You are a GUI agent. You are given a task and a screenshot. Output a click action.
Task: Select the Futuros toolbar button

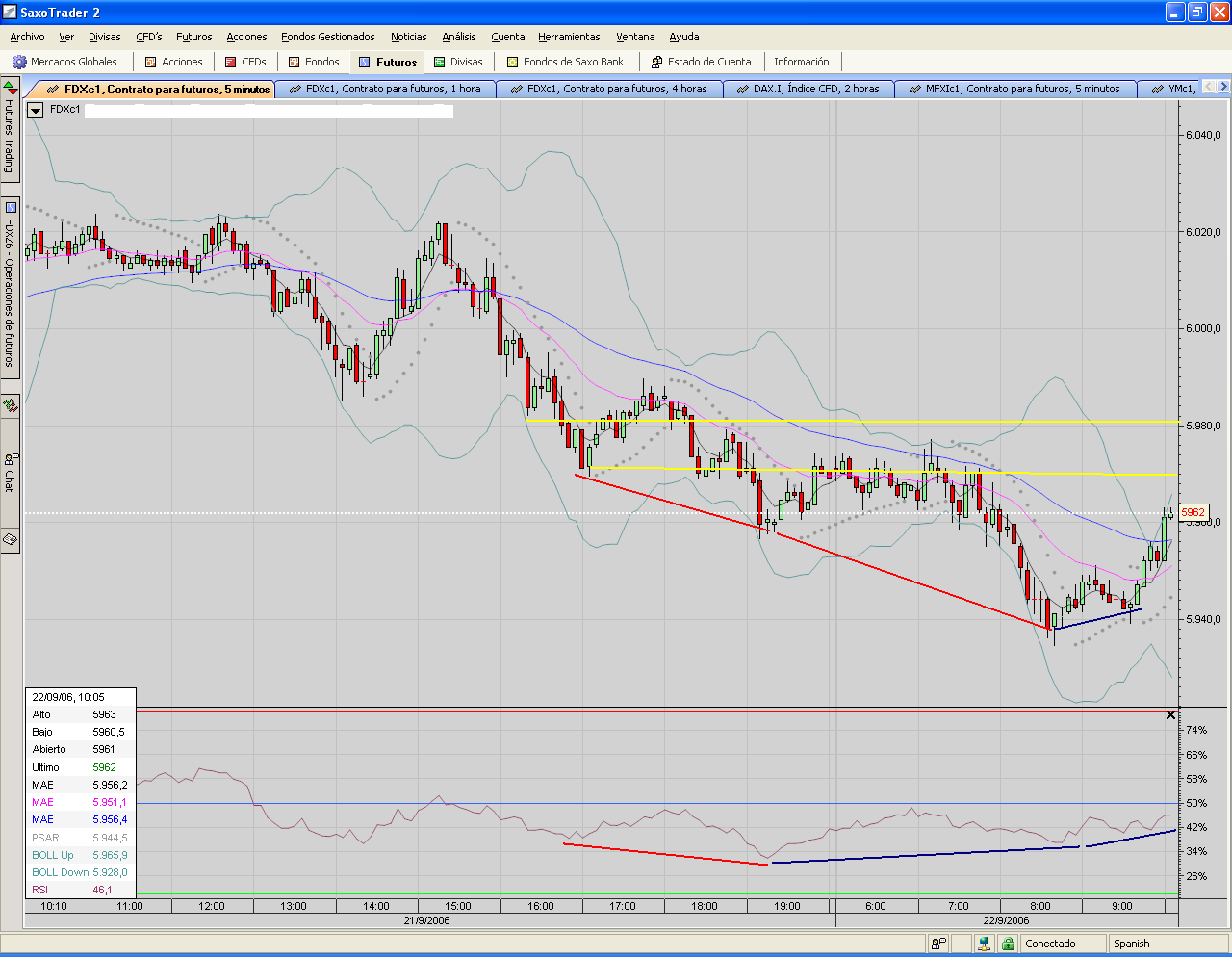tap(388, 62)
